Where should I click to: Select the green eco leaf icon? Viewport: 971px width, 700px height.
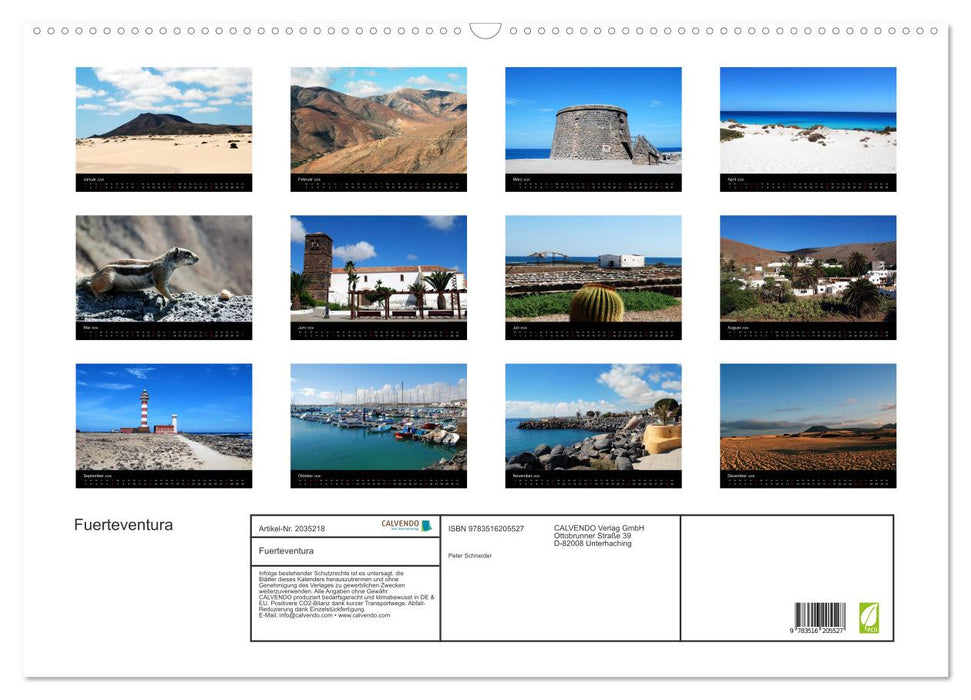click(x=871, y=618)
